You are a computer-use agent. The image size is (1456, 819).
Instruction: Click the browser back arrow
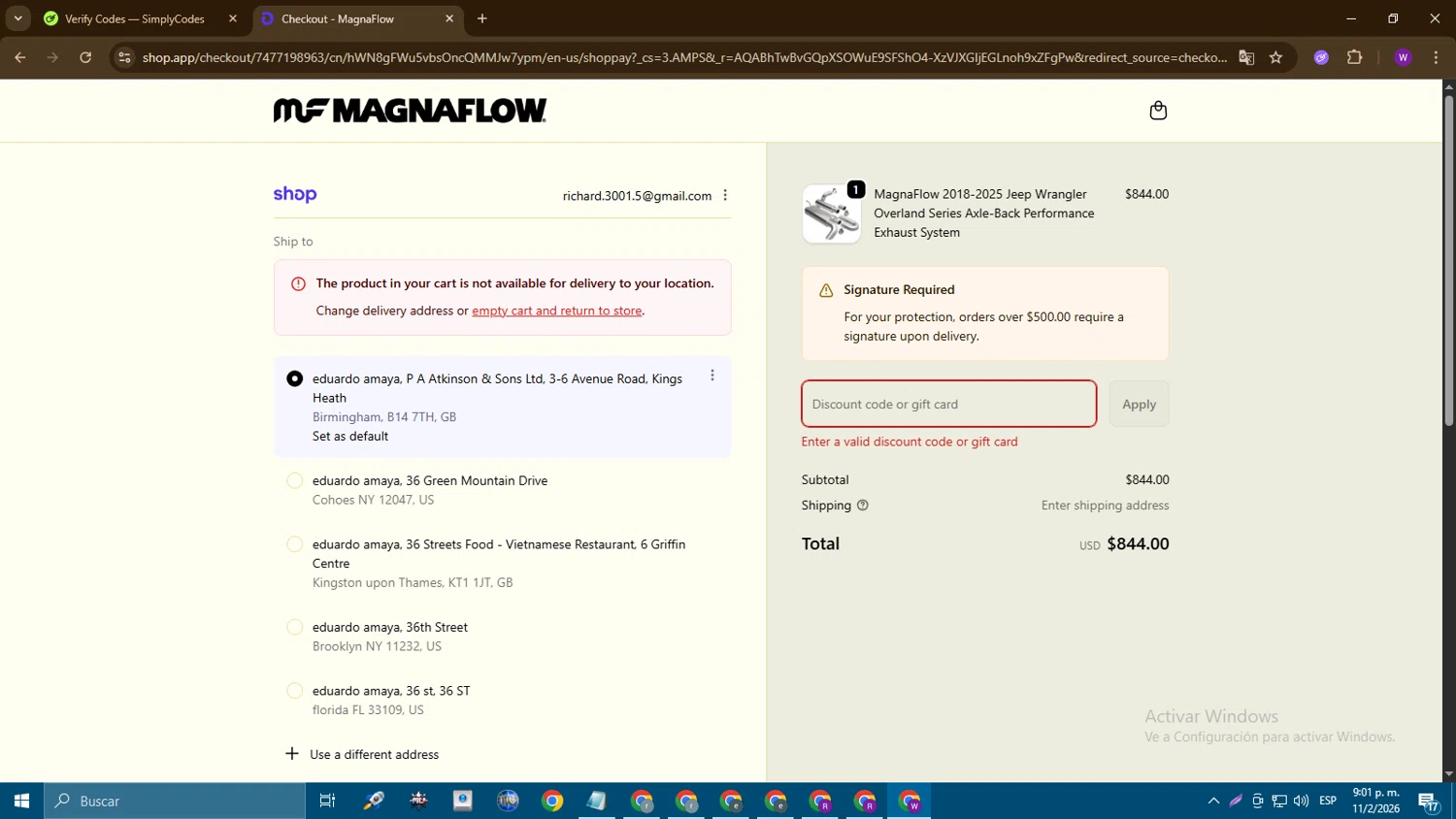[19, 57]
